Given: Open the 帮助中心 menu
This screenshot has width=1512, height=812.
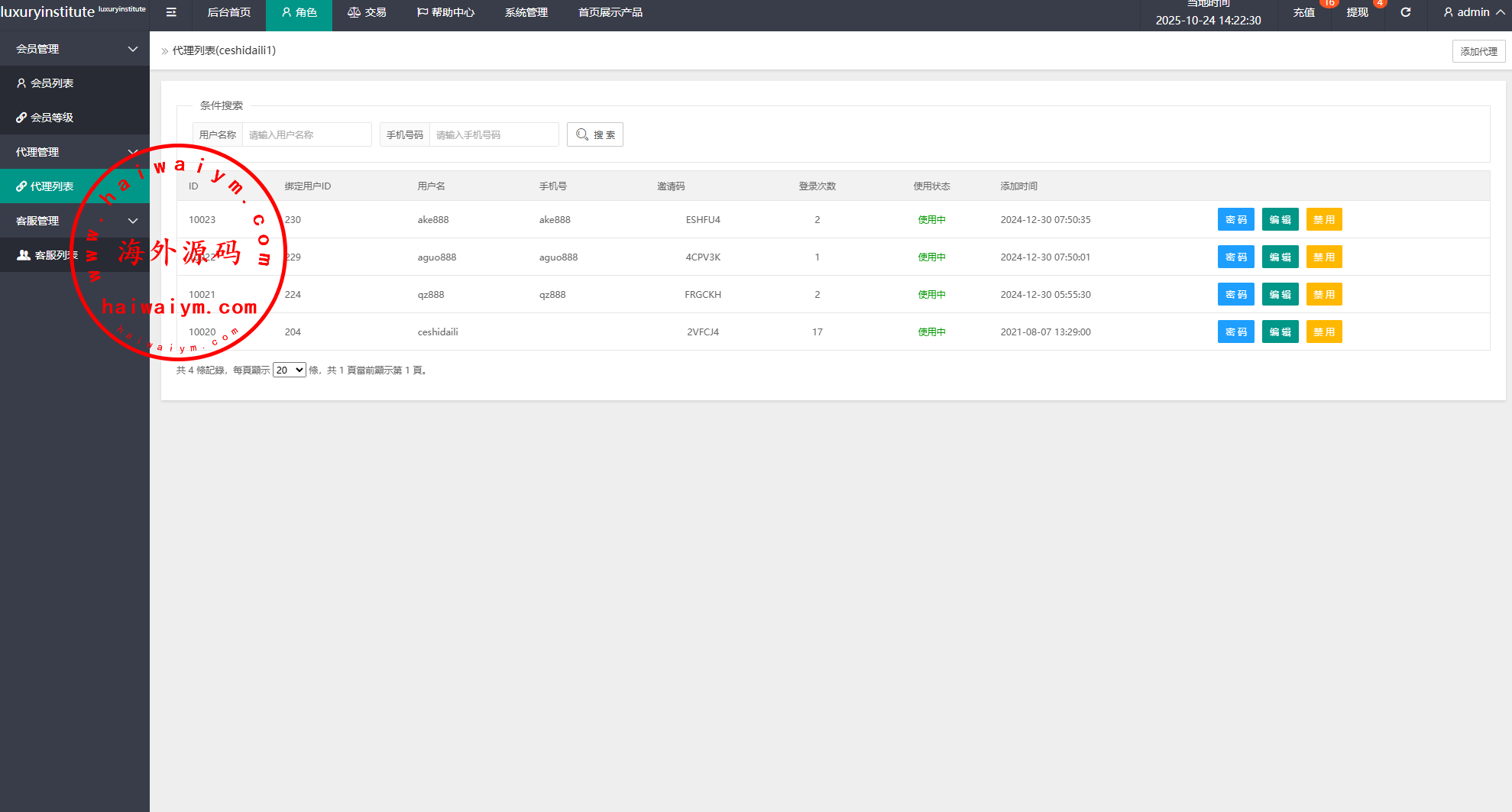Looking at the screenshot, I should (445, 12).
